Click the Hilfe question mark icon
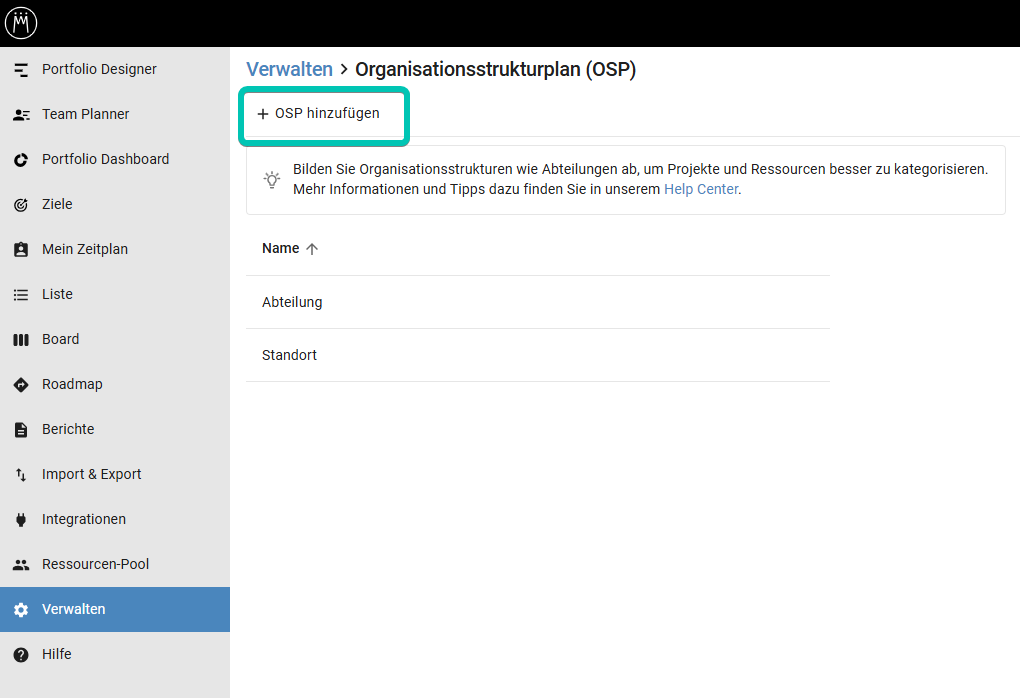1020x698 pixels. click(x=21, y=654)
